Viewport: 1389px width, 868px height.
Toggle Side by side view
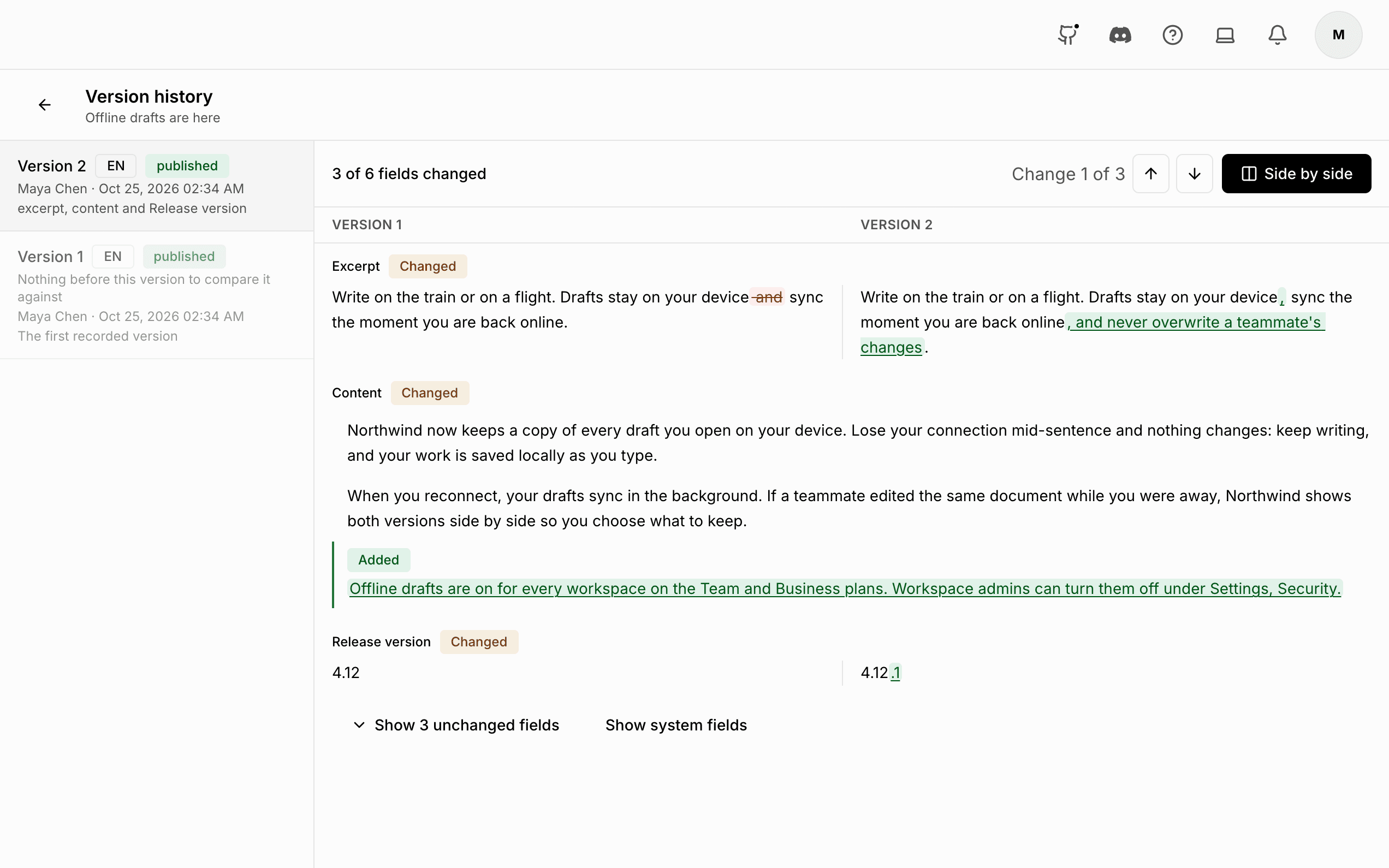point(1296,174)
